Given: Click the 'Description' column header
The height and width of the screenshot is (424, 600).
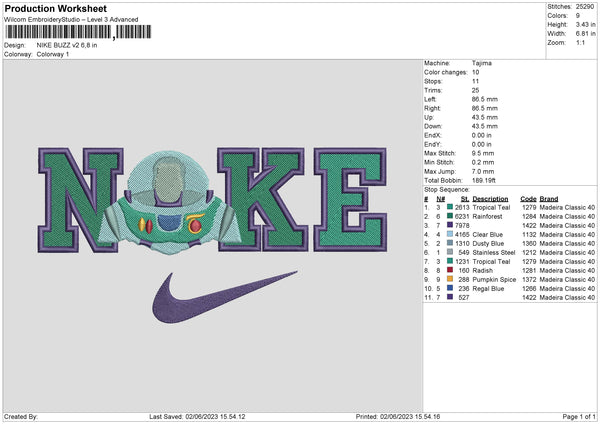Looking at the screenshot, I should tap(491, 199).
